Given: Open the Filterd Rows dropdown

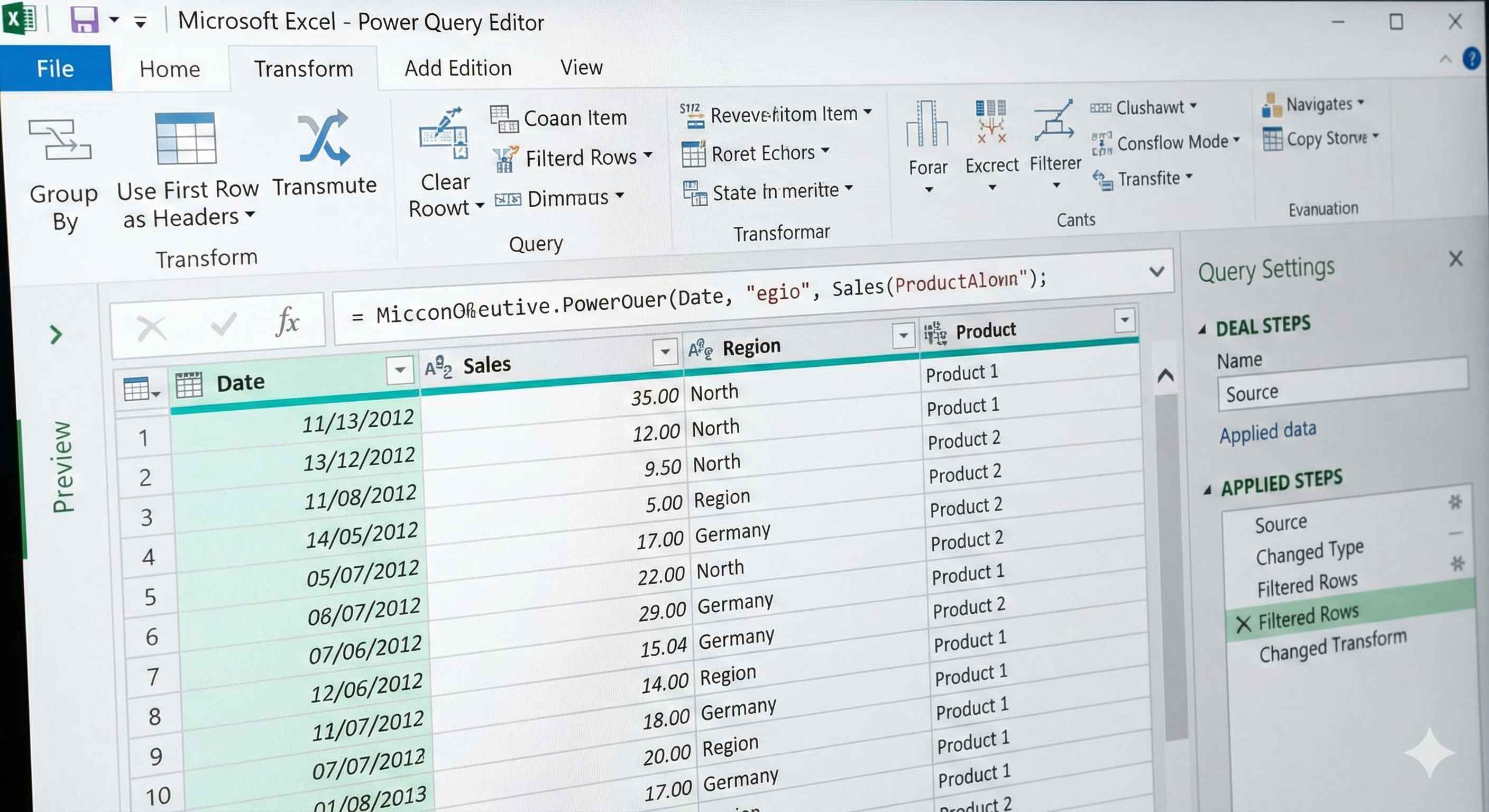Looking at the screenshot, I should (647, 156).
